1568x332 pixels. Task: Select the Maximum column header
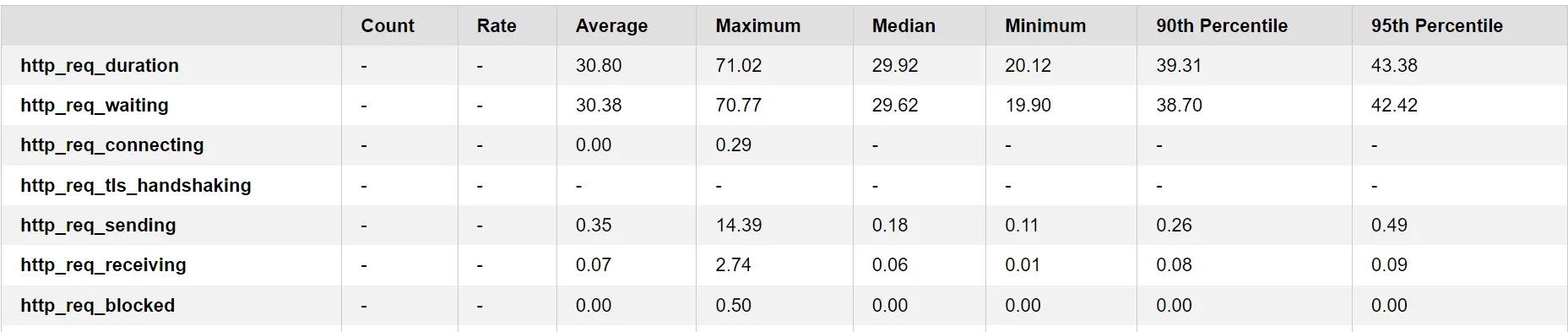click(x=758, y=26)
